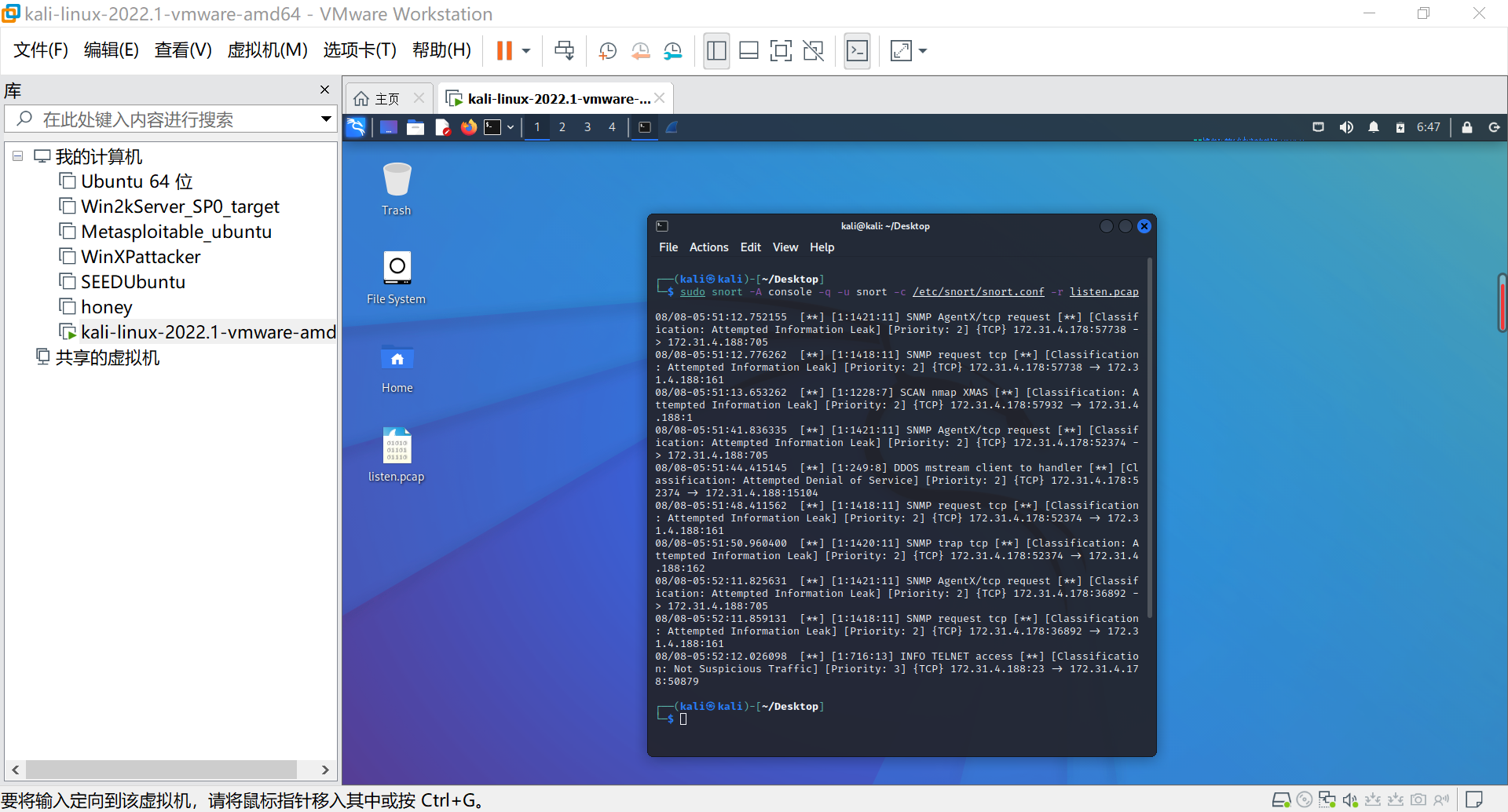The height and width of the screenshot is (812, 1508).
Task: Click the terminal window button in Kali taskbar
Action: point(645,127)
